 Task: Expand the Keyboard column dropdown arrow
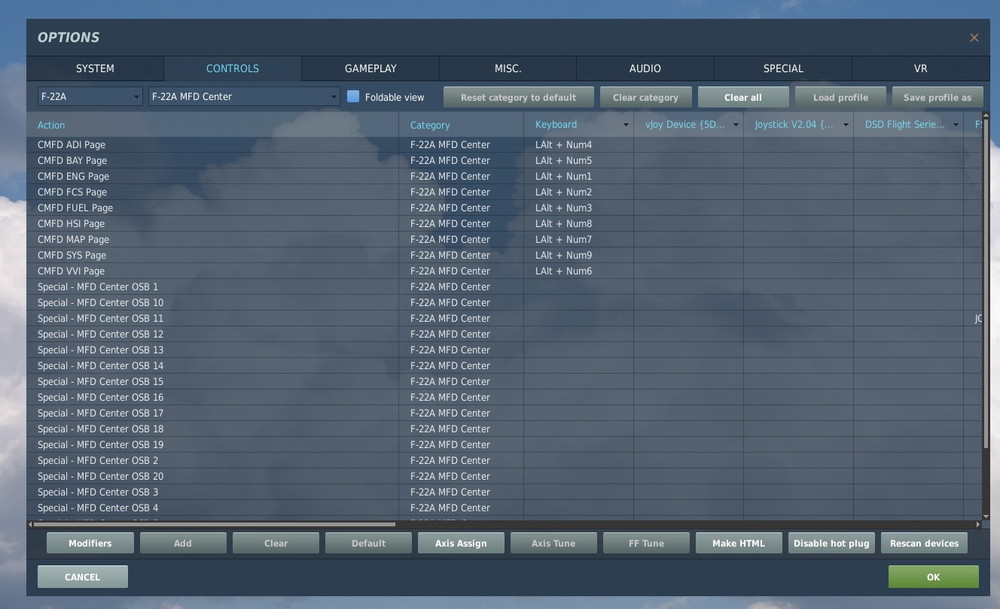pos(626,125)
